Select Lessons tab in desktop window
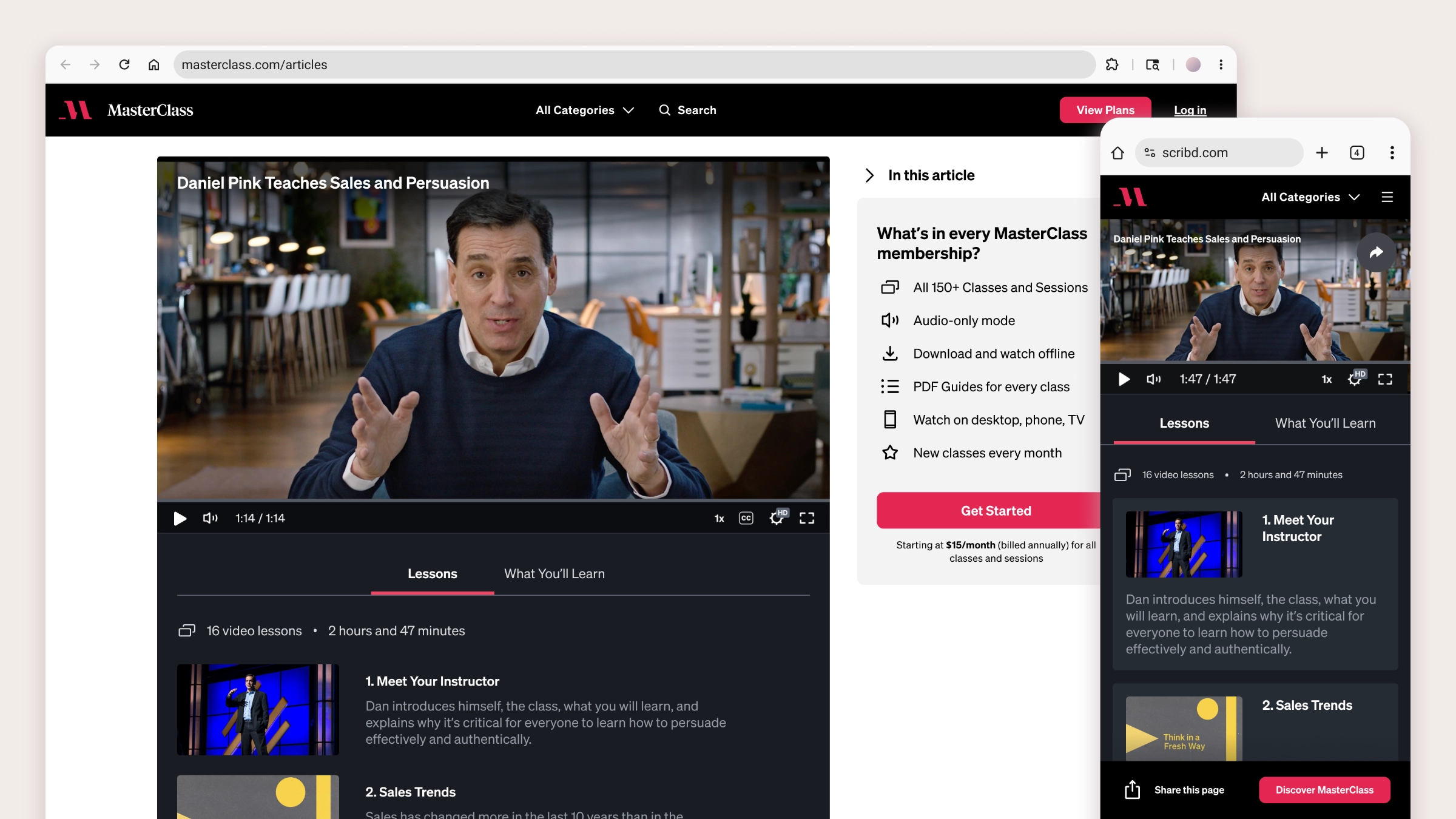This screenshot has height=819, width=1456. point(433,573)
